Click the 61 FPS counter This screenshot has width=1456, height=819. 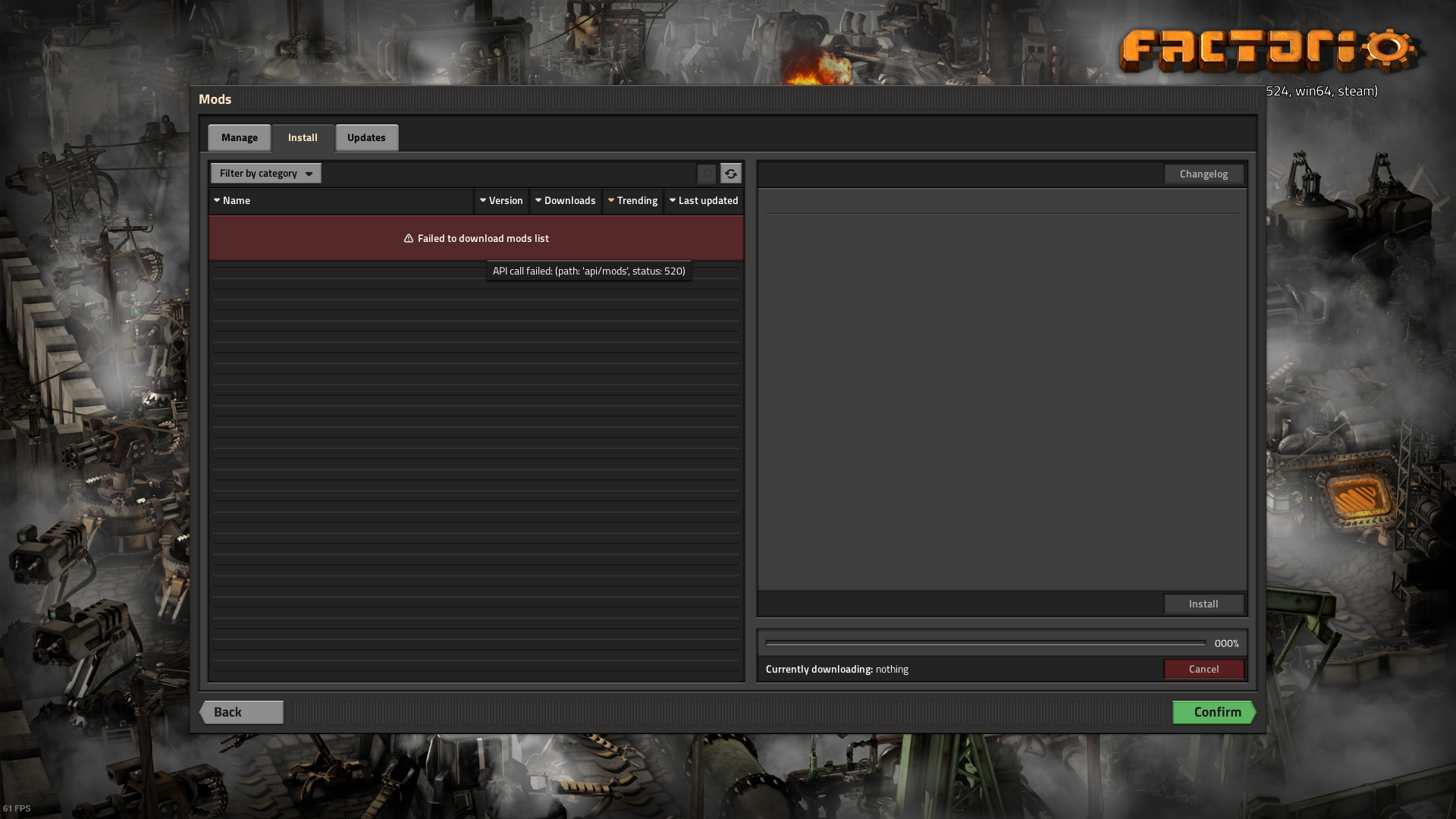(x=17, y=808)
